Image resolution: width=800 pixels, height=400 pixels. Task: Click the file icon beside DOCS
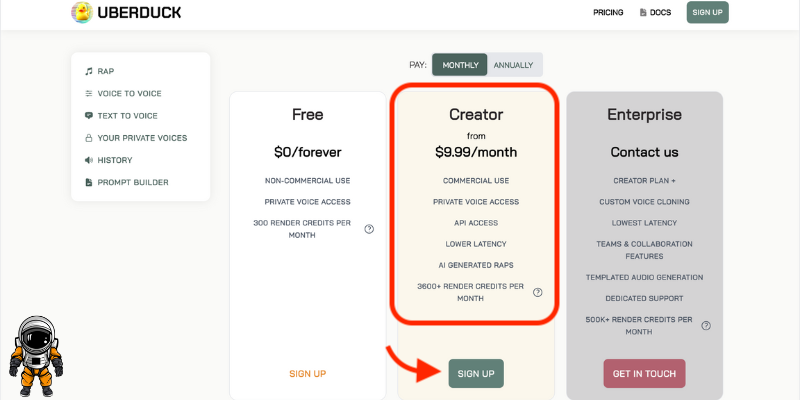click(x=643, y=13)
